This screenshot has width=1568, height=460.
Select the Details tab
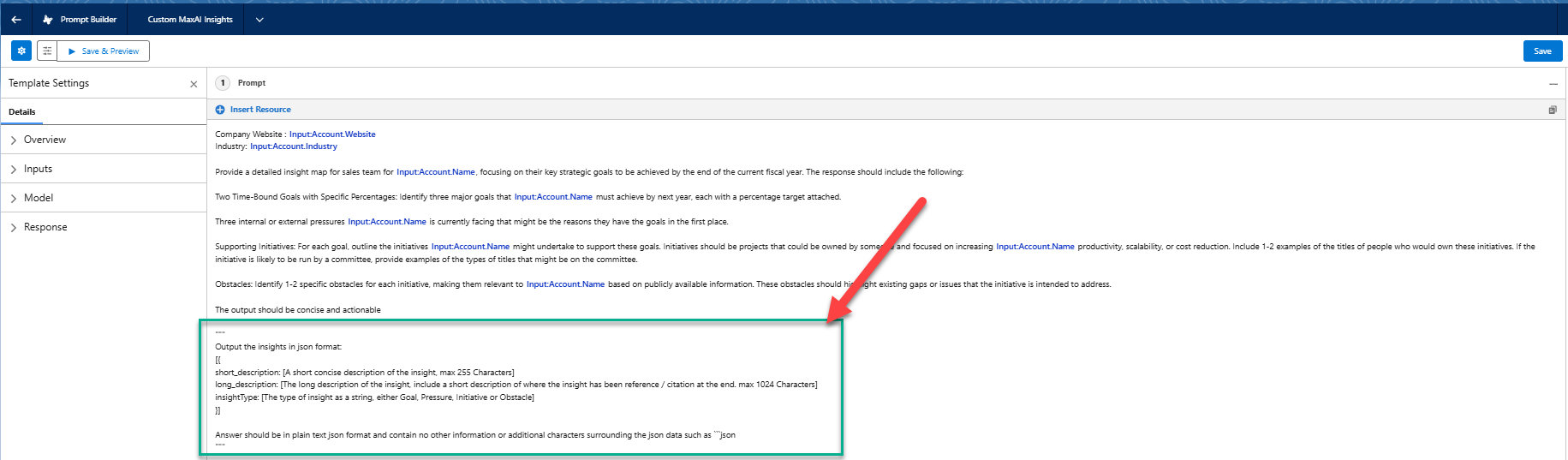click(22, 112)
